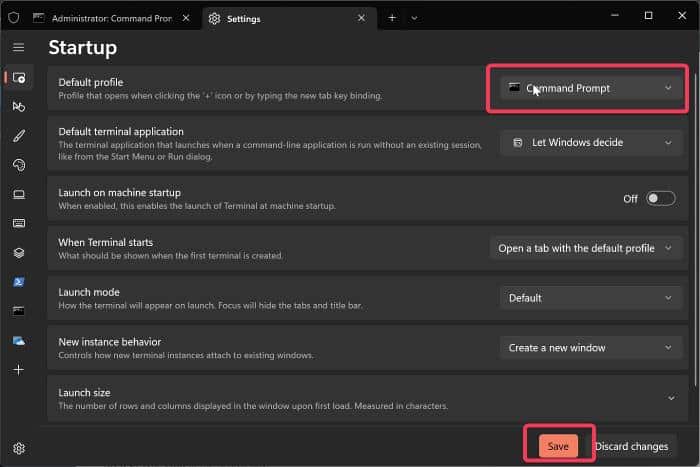Open a new tab with plus button
The width and height of the screenshot is (700, 467).
392,18
